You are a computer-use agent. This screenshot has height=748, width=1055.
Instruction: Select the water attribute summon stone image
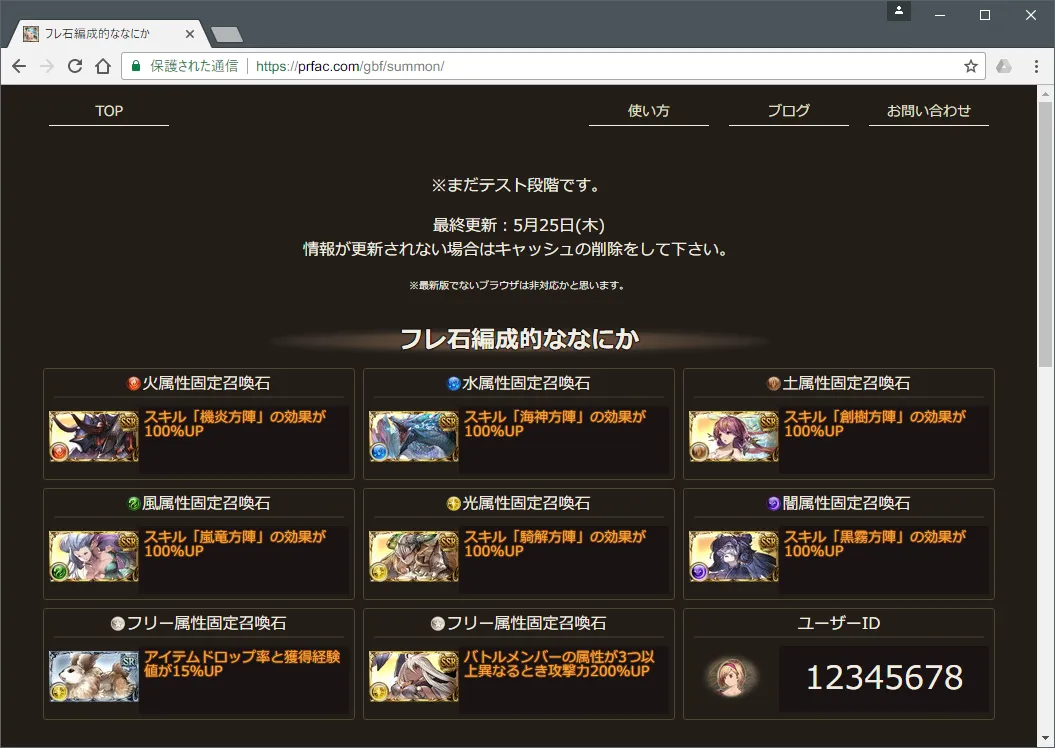pos(414,437)
